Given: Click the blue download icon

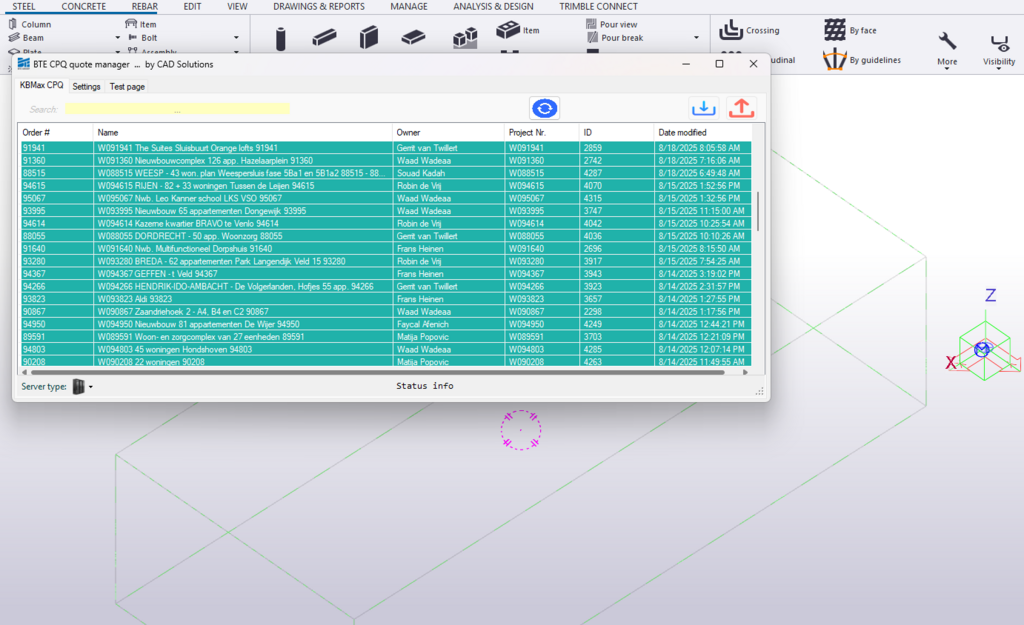Looking at the screenshot, I should click(704, 108).
